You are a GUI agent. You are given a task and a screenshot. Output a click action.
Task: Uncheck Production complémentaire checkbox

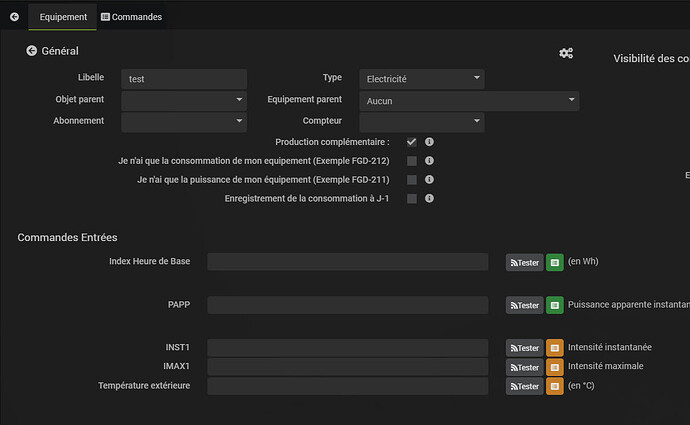411,142
